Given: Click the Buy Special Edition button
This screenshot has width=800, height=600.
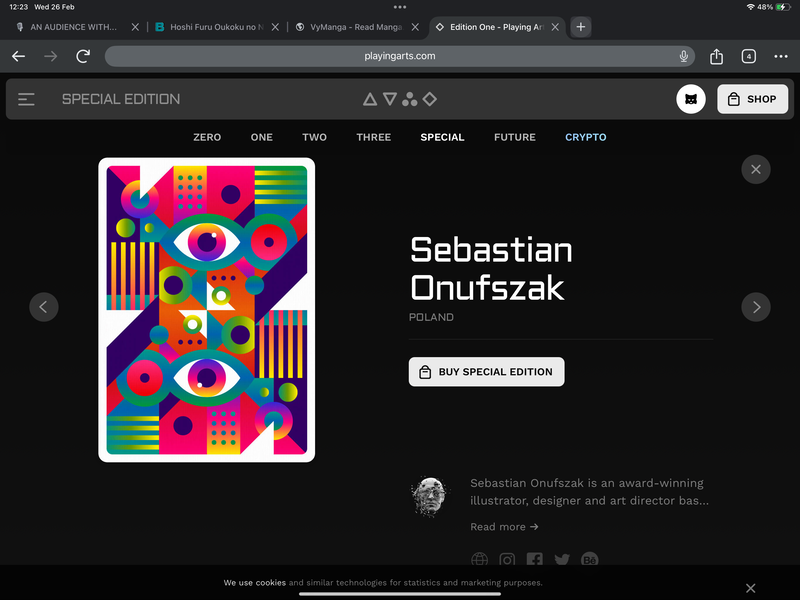Looking at the screenshot, I should click(486, 371).
